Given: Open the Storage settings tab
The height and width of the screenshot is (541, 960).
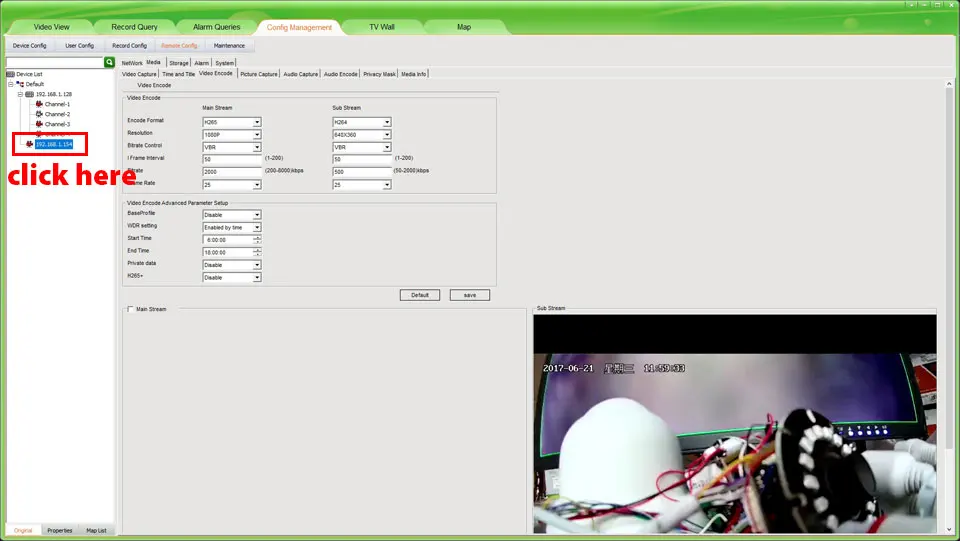Looking at the screenshot, I should click(x=179, y=63).
